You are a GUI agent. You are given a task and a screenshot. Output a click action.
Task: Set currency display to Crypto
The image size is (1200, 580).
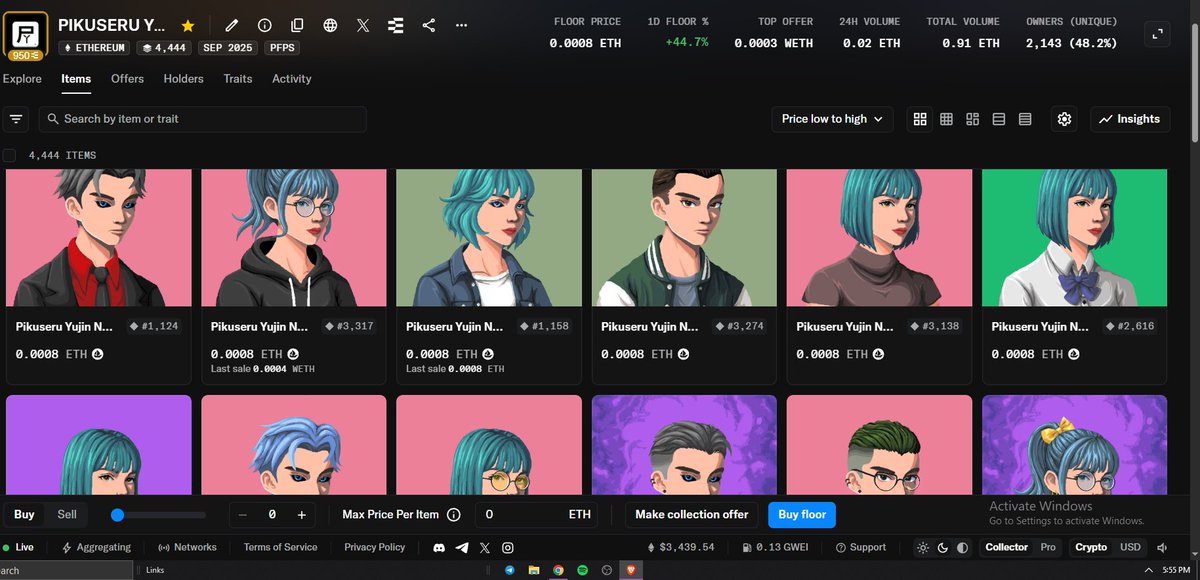[1091, 548]
